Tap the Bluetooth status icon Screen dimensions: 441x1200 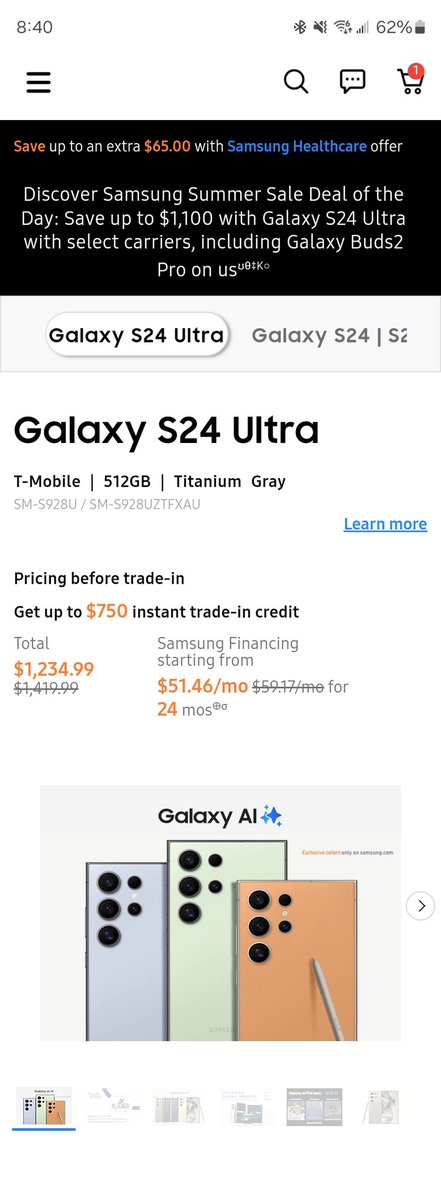pyautogui.click(x=299, y=27)
